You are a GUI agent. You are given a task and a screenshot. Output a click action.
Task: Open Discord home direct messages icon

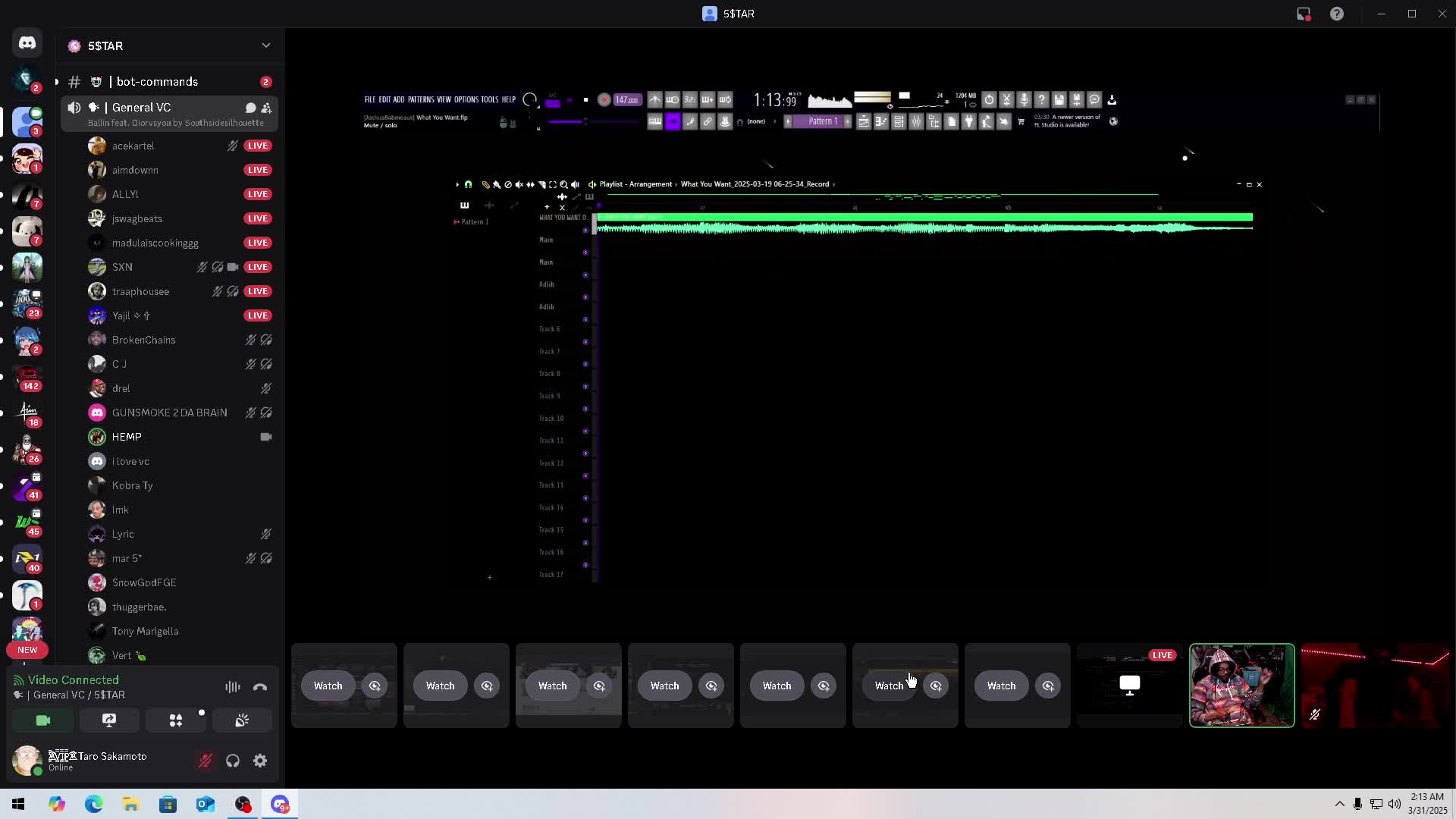pyautogui.click(x=27, y=42)
